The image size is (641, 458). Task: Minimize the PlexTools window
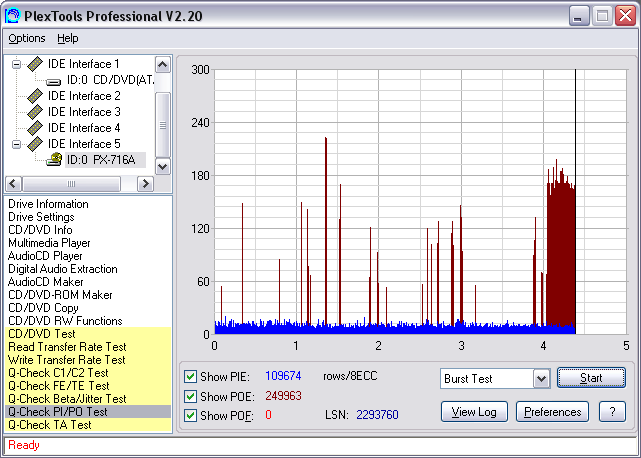coord(578,16)
